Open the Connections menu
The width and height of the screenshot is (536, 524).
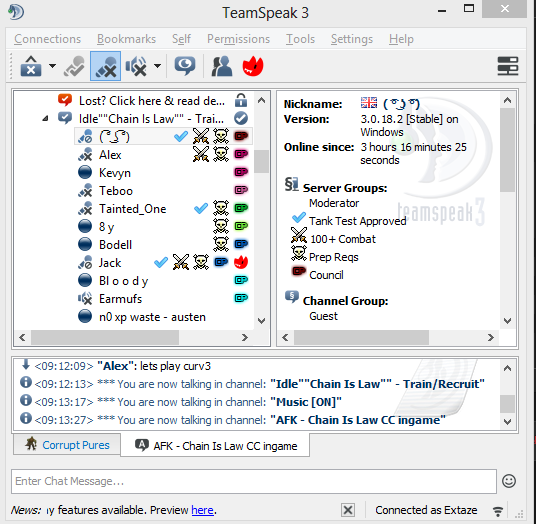click(x=48, y=39)
